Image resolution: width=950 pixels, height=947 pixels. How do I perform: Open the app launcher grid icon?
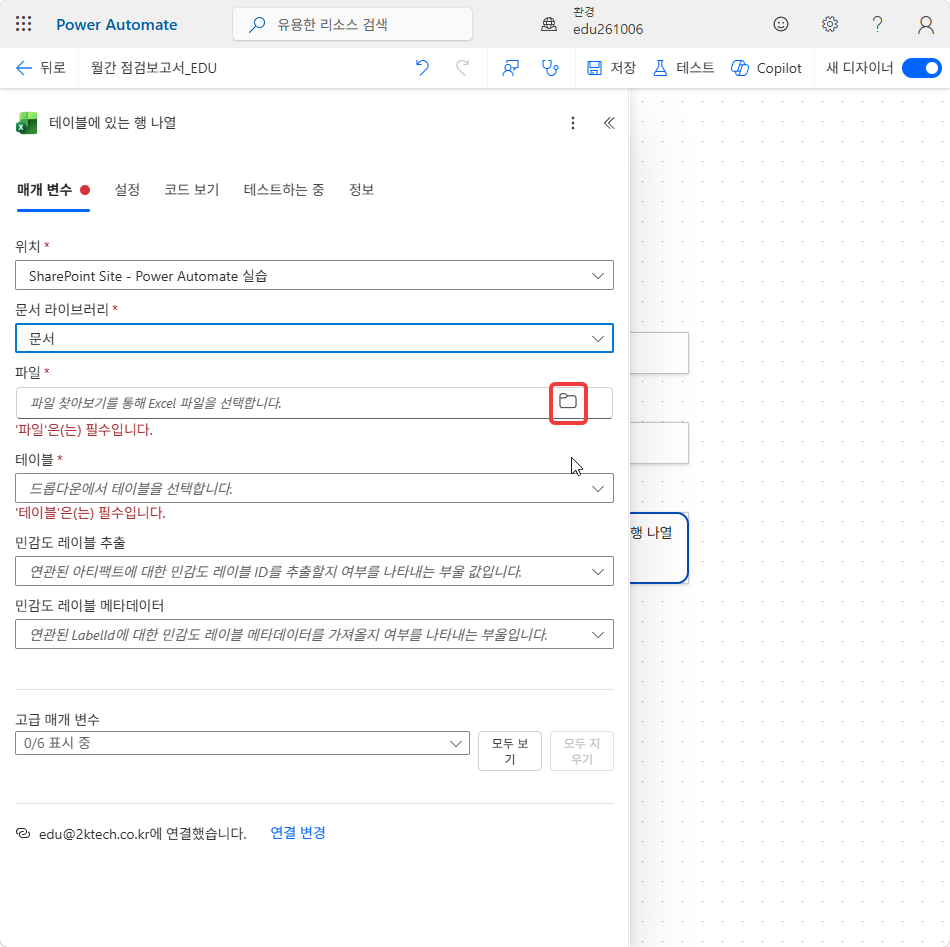tap(24, 24)
